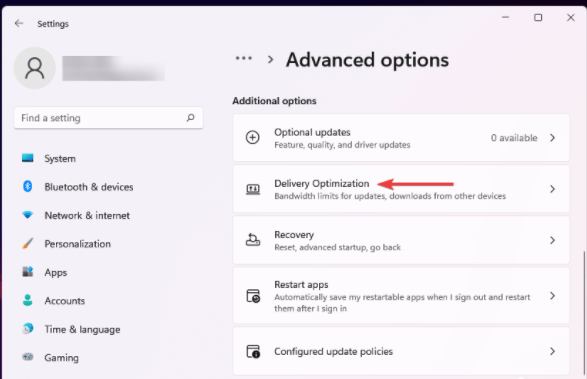Click the Apps icon in sidebar
The height and width of the screenshot is (379, 587).
tap(28, 272)
